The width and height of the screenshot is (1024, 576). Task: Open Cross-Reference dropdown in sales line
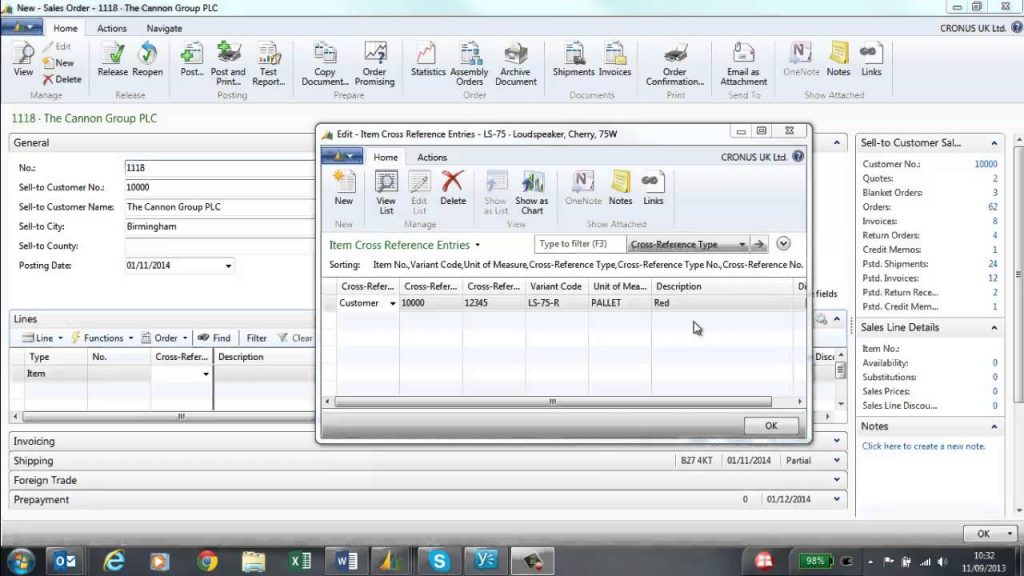[x=206, y=374]
